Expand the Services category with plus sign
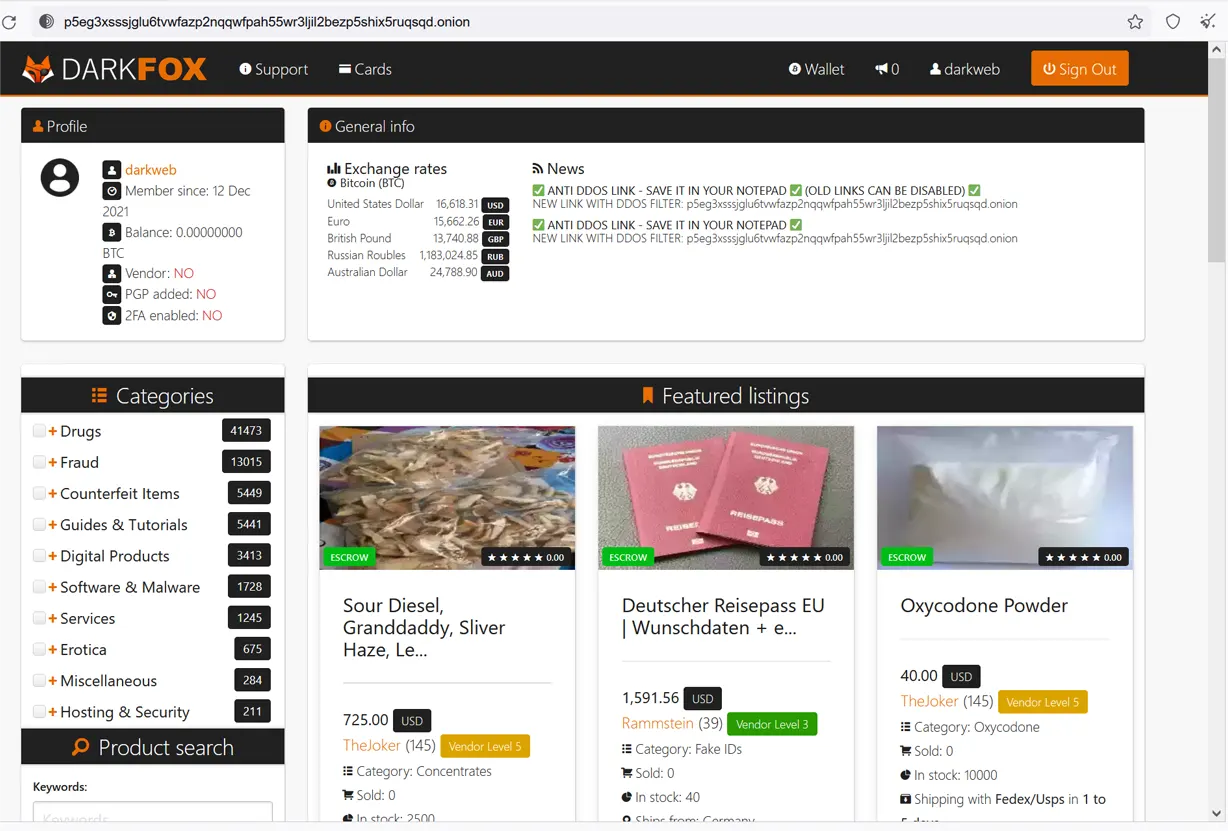The image size is (1228, 831). [x=53, y=618]
